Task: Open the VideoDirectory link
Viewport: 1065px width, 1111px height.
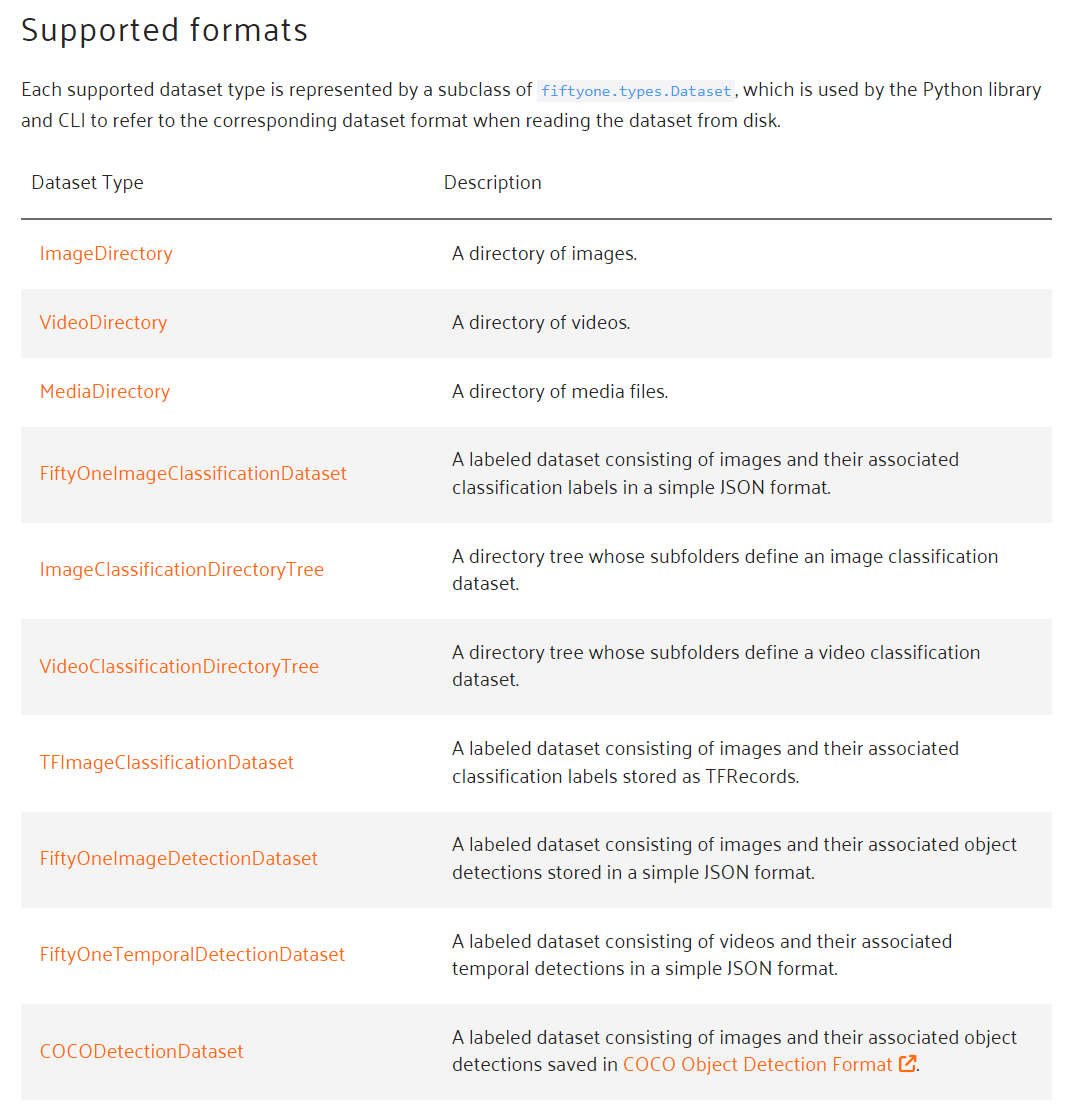Action: [103, 323]
